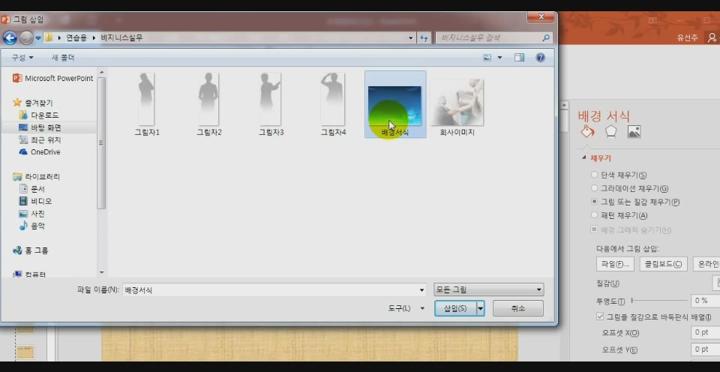This screenshot has height=372, width=720.
Task: Open the 모든 그림 file type dropdown
Action: (489, 290)
